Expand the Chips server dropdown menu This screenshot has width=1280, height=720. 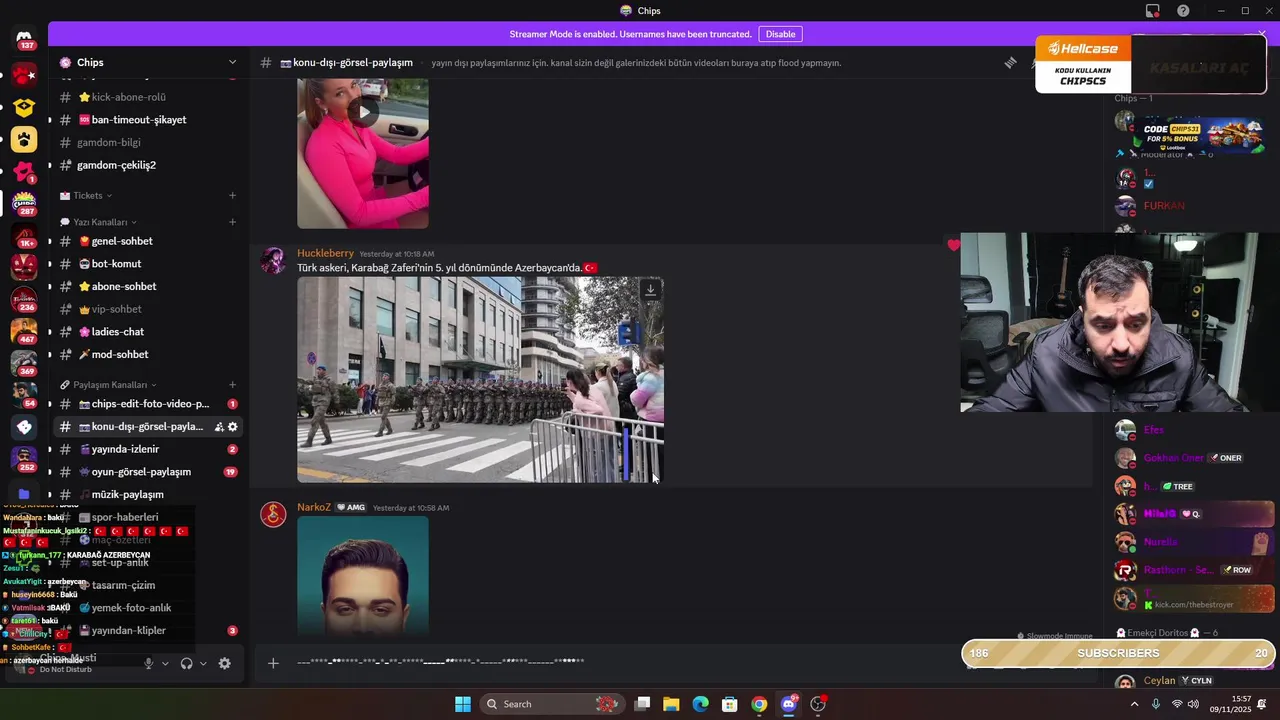pyautogui.click(x=232, y=62)
